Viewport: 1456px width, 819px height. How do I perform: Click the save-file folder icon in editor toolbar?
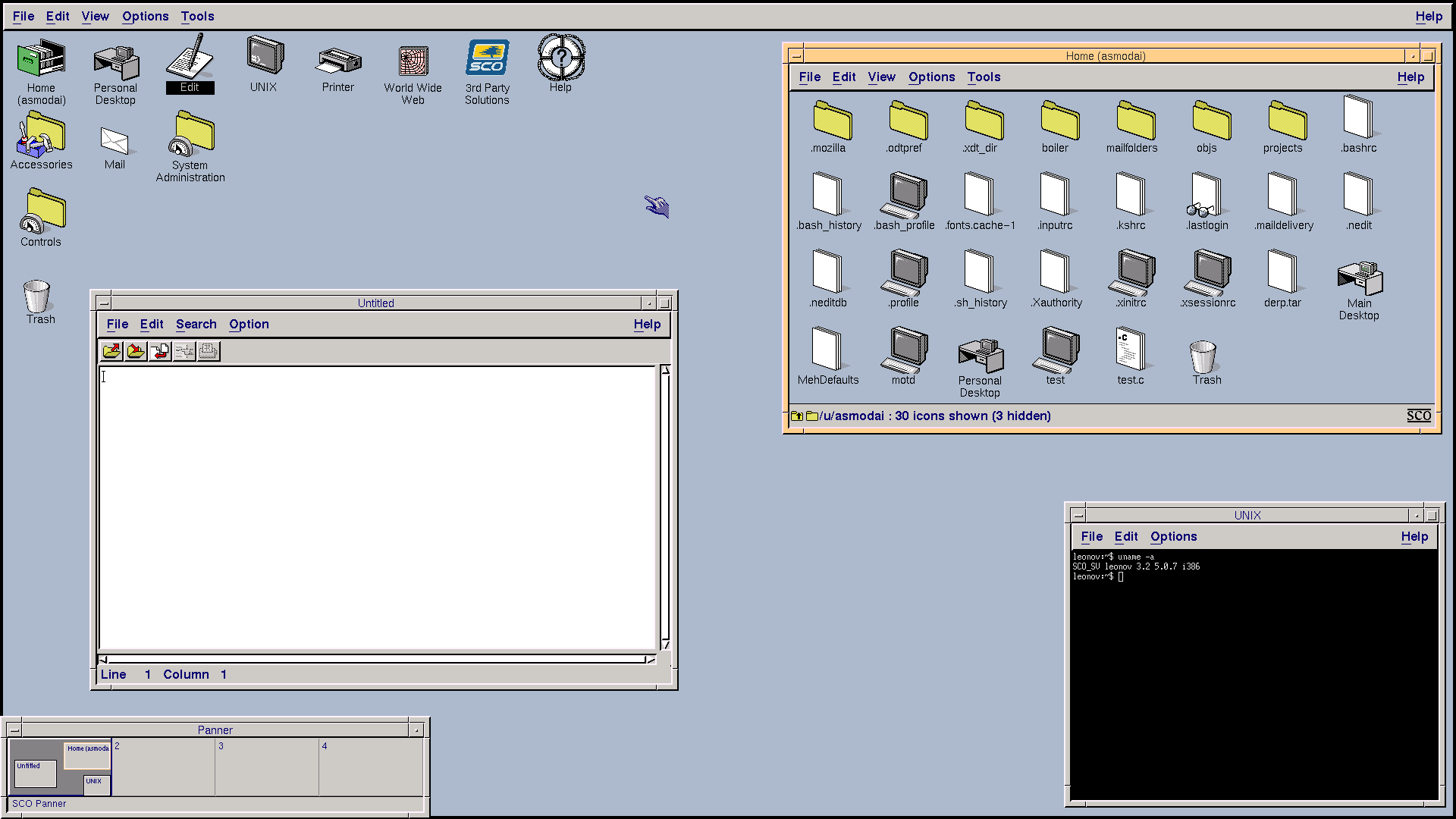[136, 351]
